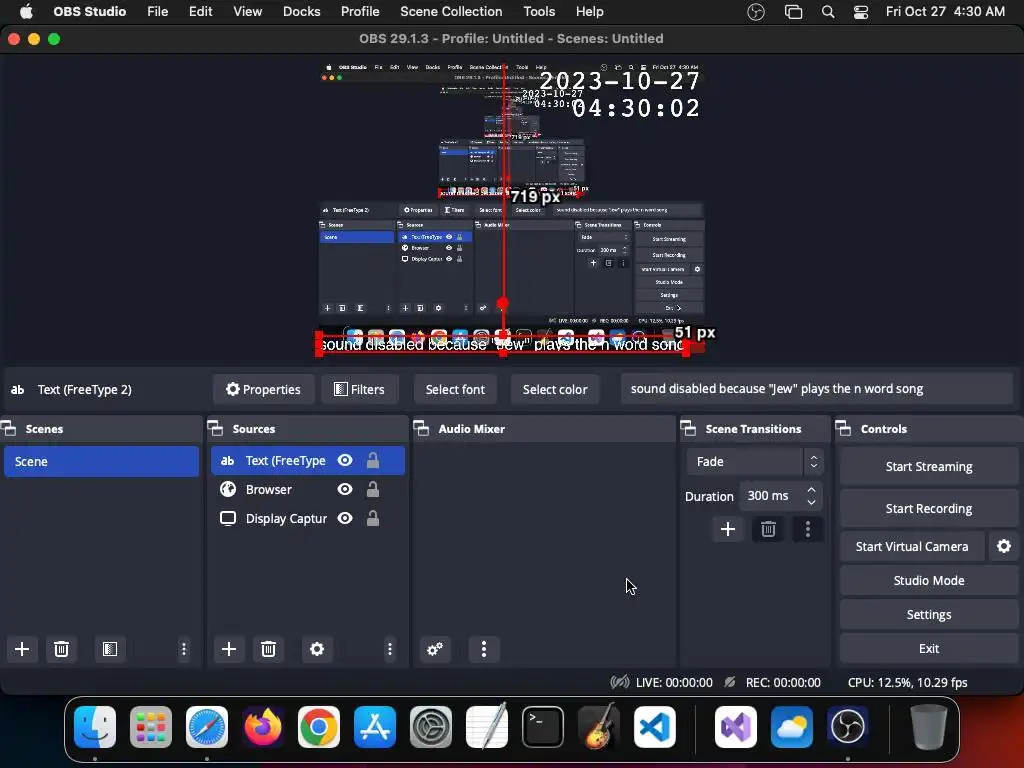The width and height of the screenshot is (1024, 768).
Task: Increase transition duration with up arrow
Action: pyautogui.click(x=811, y=489)
